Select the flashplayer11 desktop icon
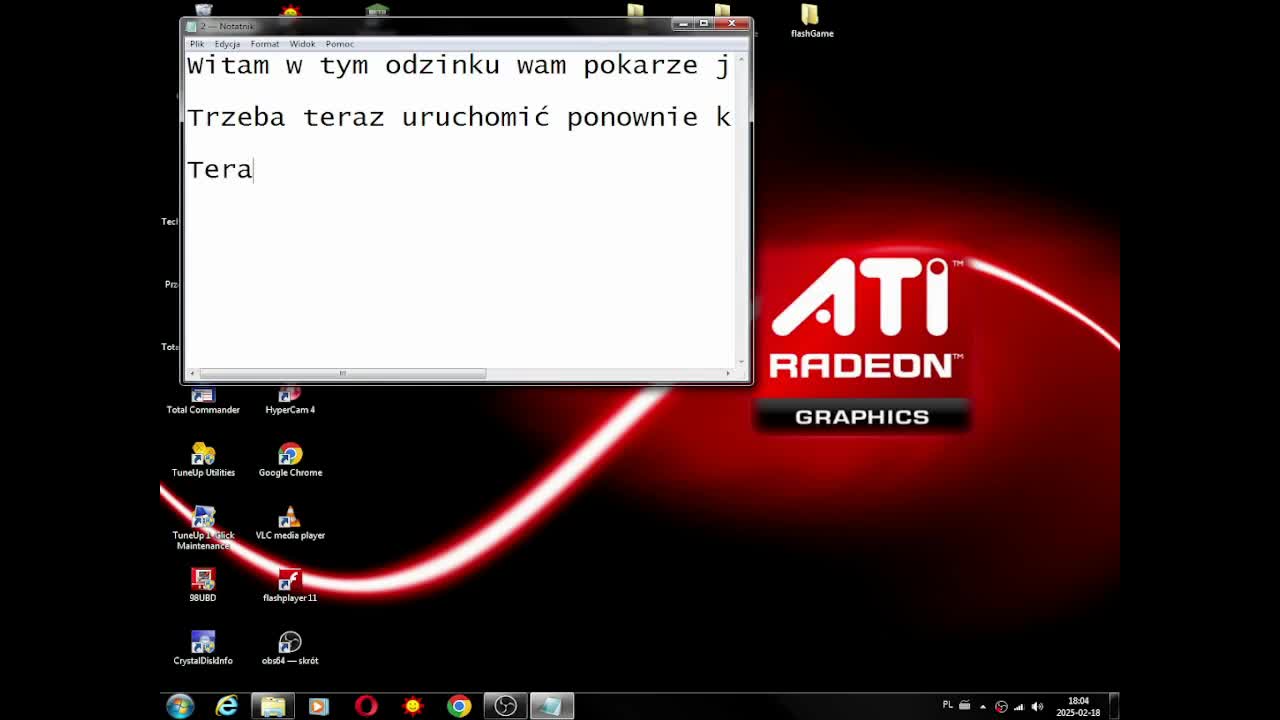The height and width of the screenshot is (720, 1280). [290, 585]
